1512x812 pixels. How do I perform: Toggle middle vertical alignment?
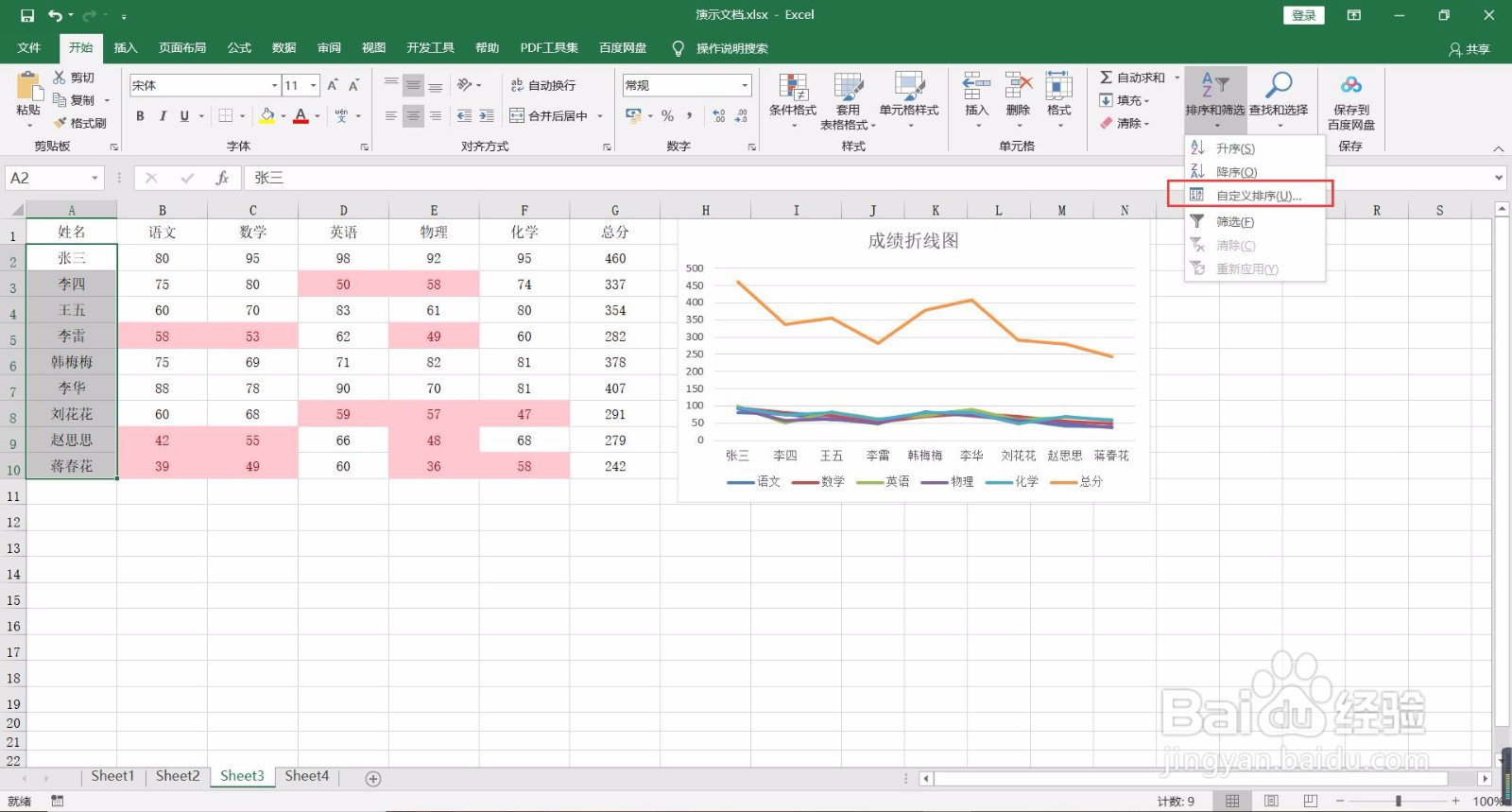pos(413,85)
